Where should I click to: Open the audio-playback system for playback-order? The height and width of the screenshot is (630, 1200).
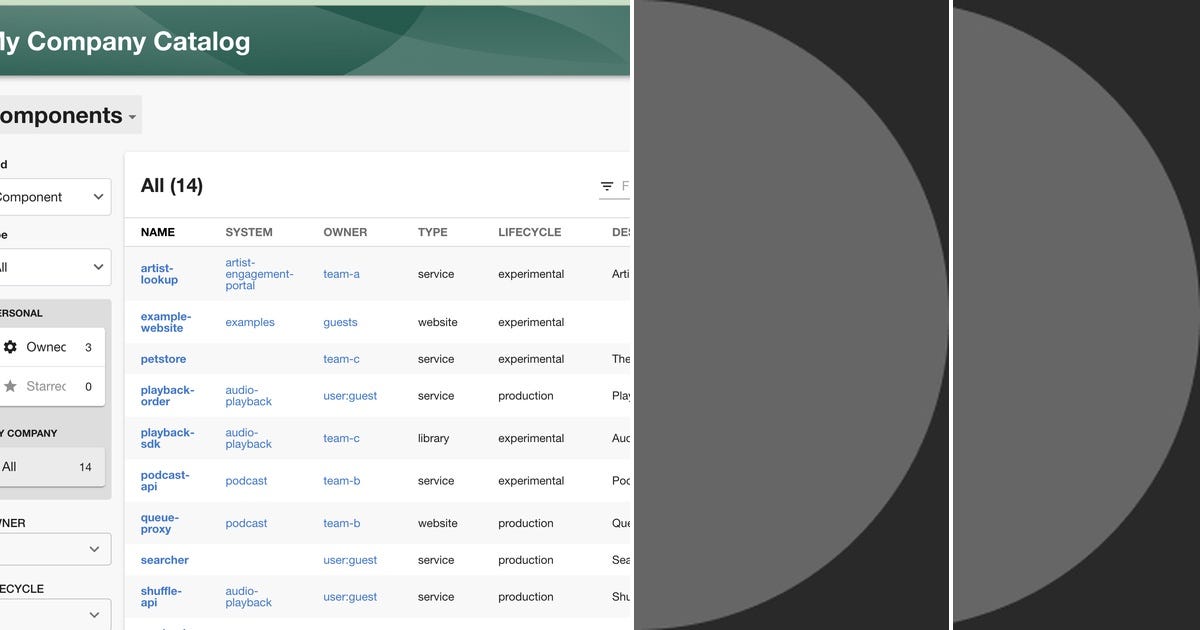click(248, 396)
